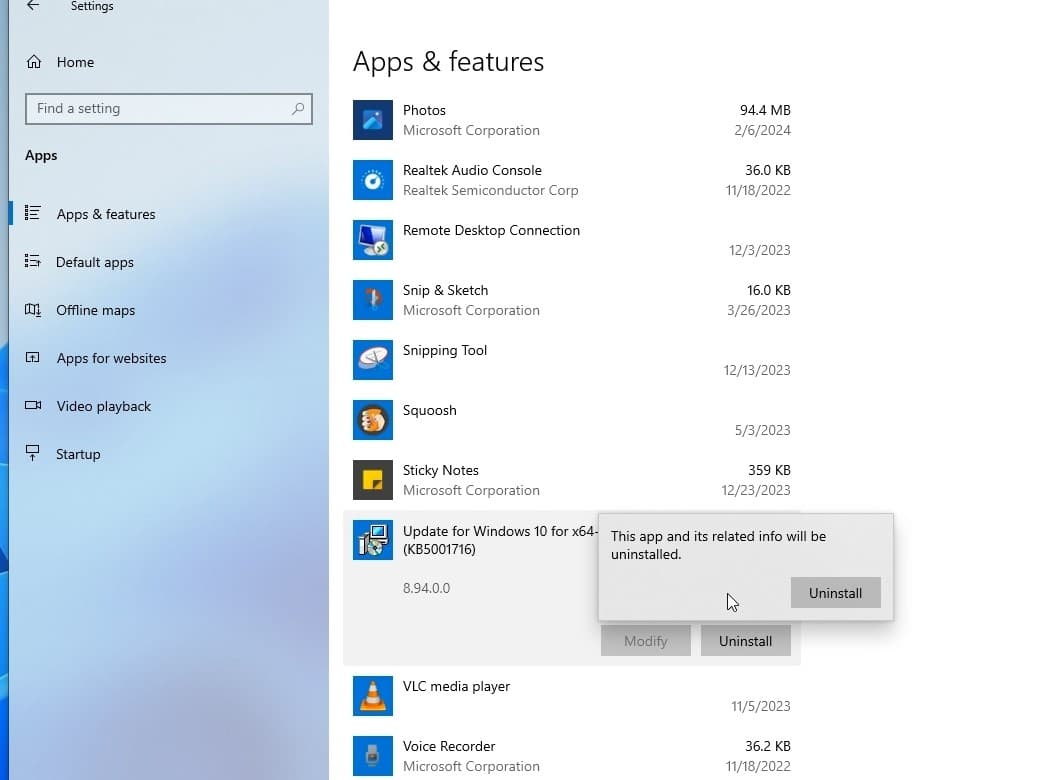Click Squoosh date 5/3/2023
The image size is (1044, 780).
762,430
